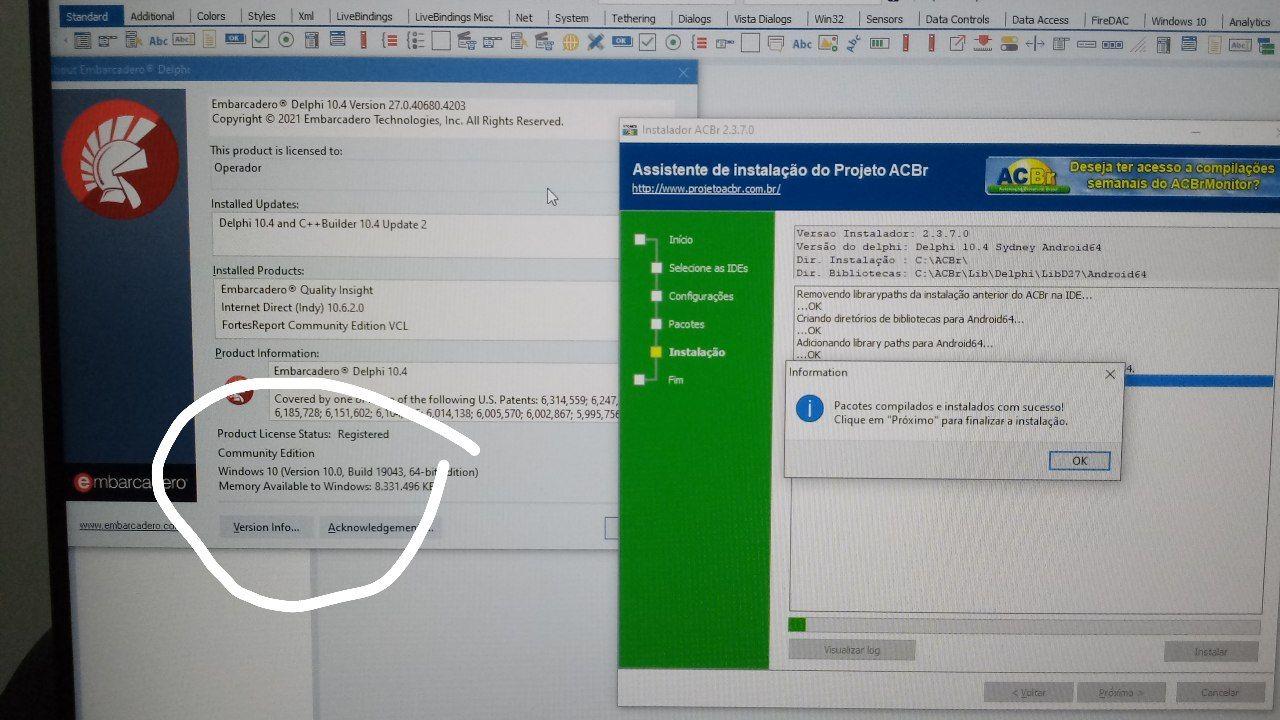This screenshot has width=1280, height=720.
Task: Select the toggle switch component icon
Action: (x=1009, y=43)
